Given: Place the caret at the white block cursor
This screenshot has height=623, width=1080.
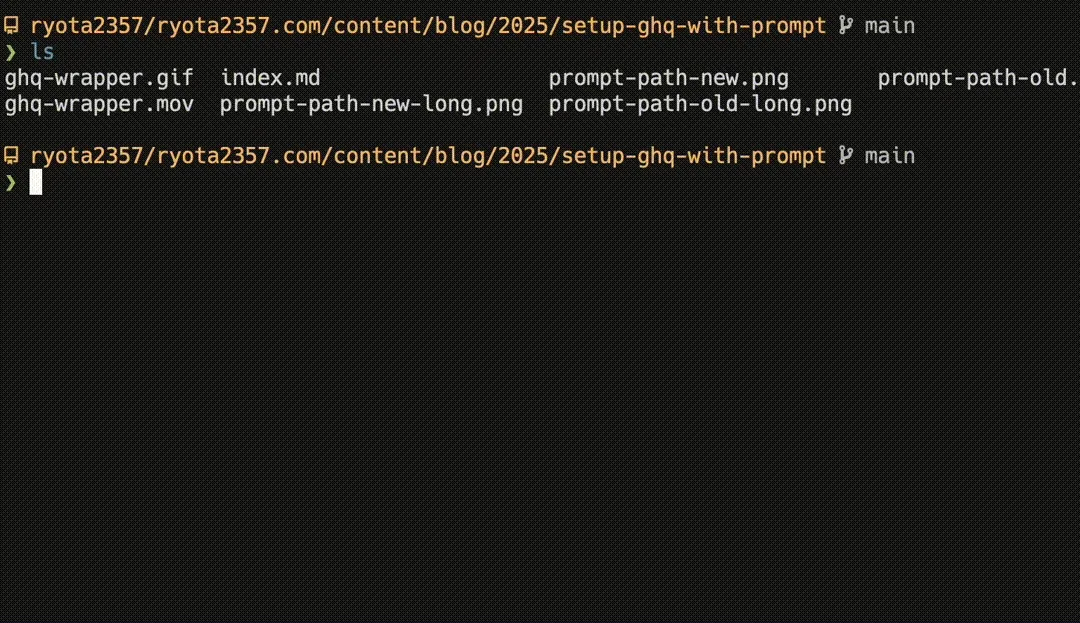Looking at the screenshot, I should [x=36, y=182].
